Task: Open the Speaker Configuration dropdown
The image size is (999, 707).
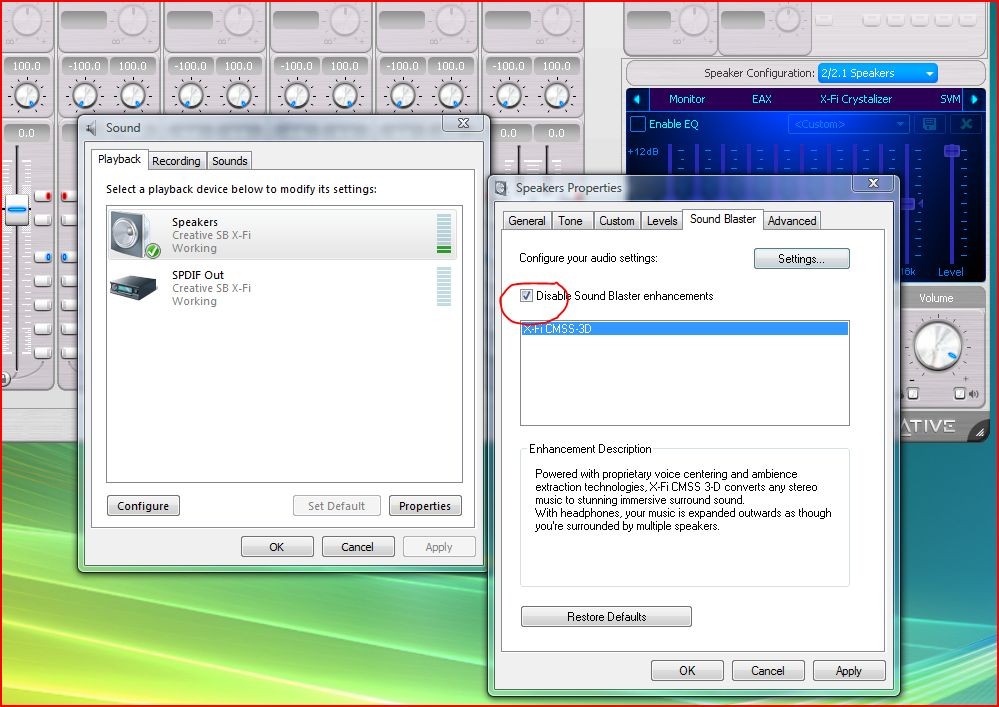Action: pyautogui.click(x=877, y=73)
